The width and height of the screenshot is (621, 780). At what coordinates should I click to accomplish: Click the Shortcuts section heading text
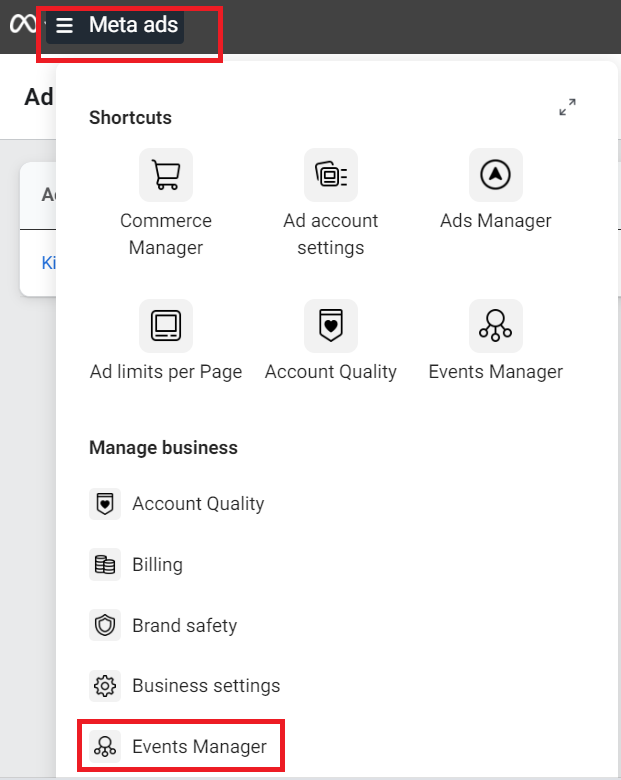point(130,118)
